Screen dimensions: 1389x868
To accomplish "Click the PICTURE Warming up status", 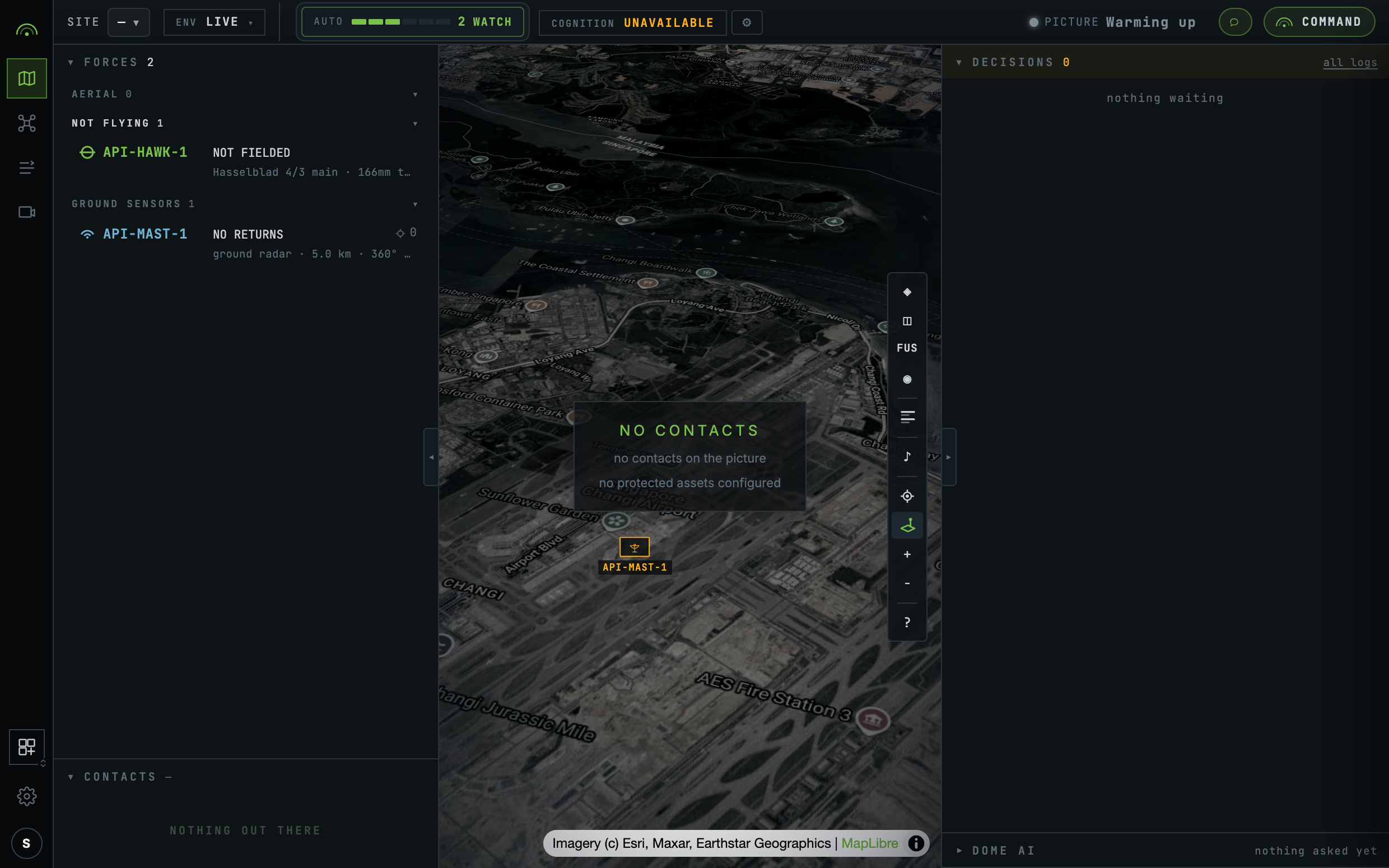I will pos(1112,22).
